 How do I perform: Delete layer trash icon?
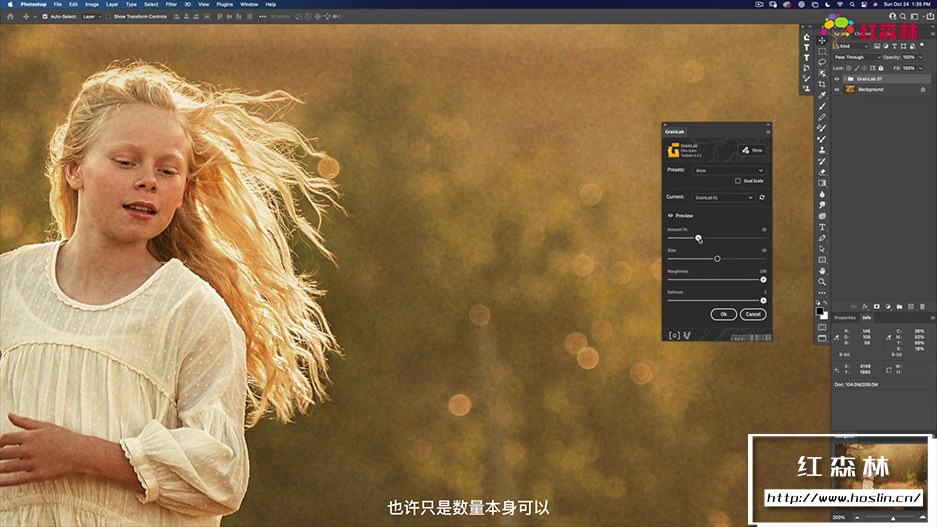pos(922,307)
